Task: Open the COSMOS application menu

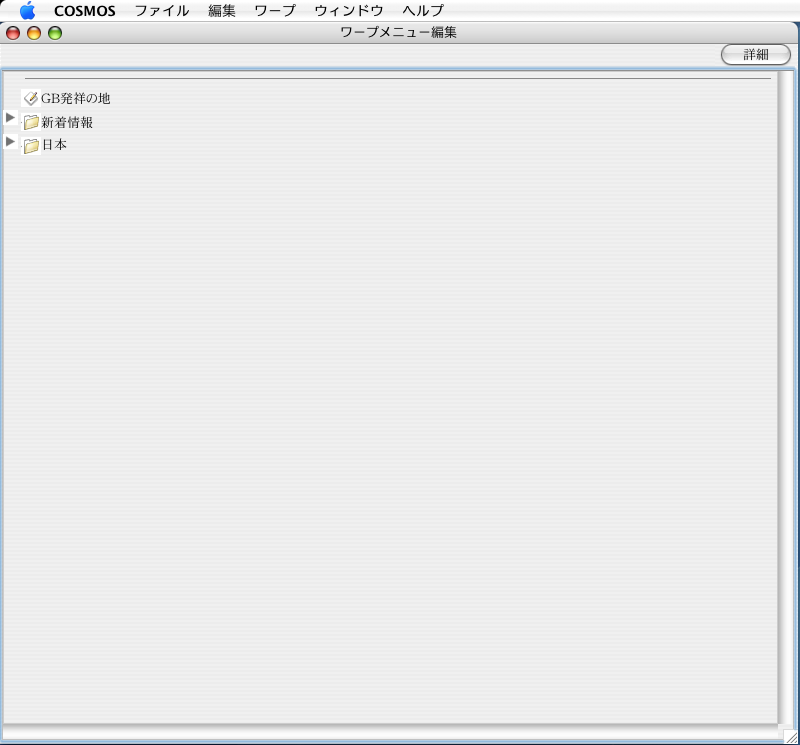Action: (85, 11)
